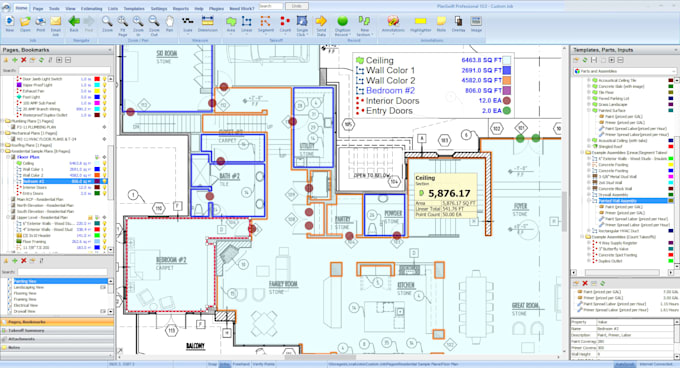This screenshot has width=680, height=368.
Task: Open the Takeoff Summary panel tab
Action: coord(57,330)
